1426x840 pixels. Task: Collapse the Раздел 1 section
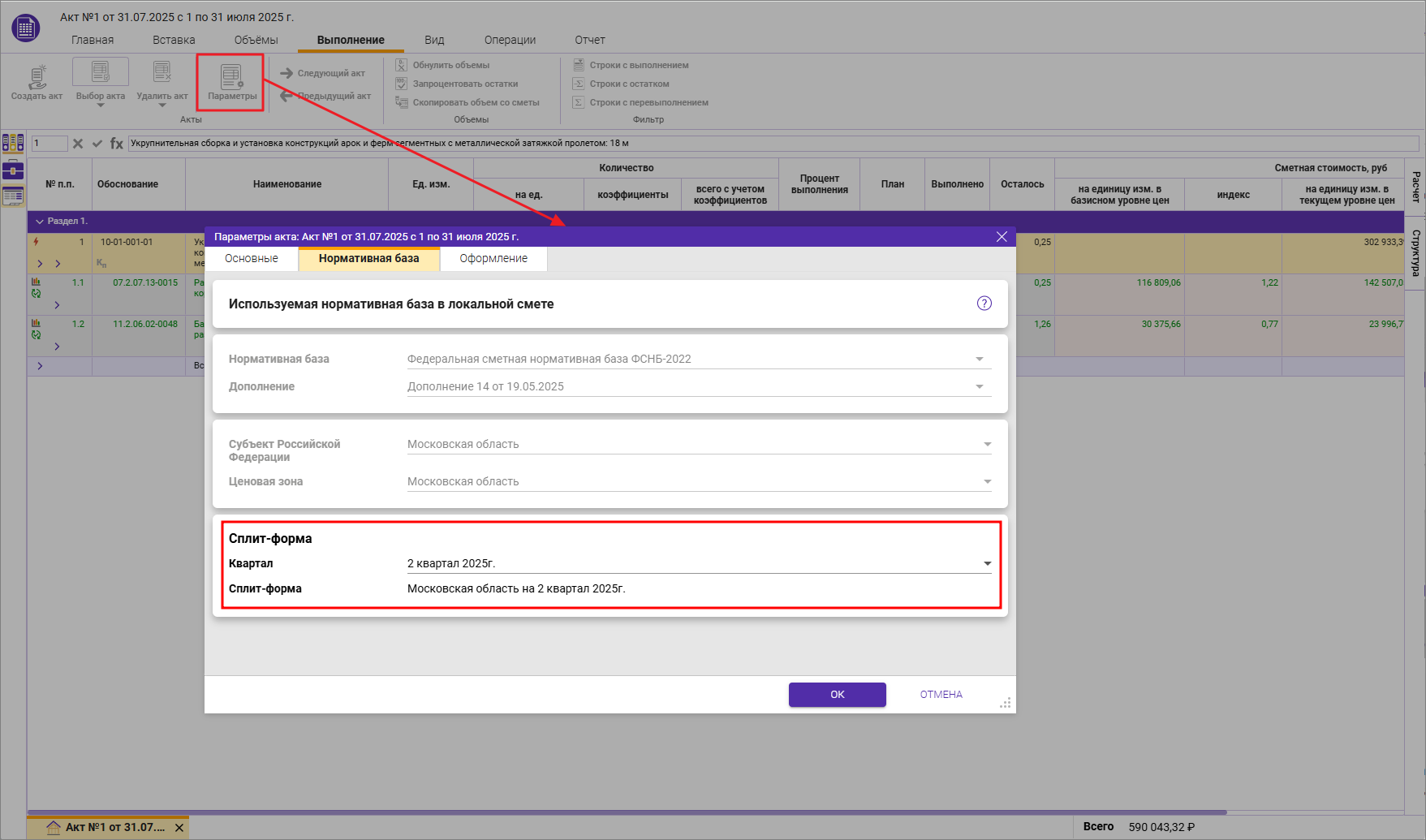(39, 222)
